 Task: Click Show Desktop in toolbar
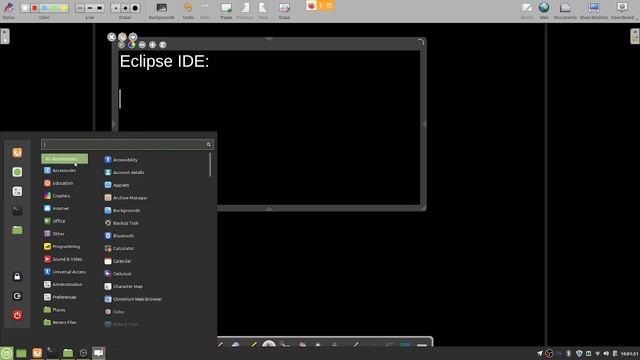point(594,10)
